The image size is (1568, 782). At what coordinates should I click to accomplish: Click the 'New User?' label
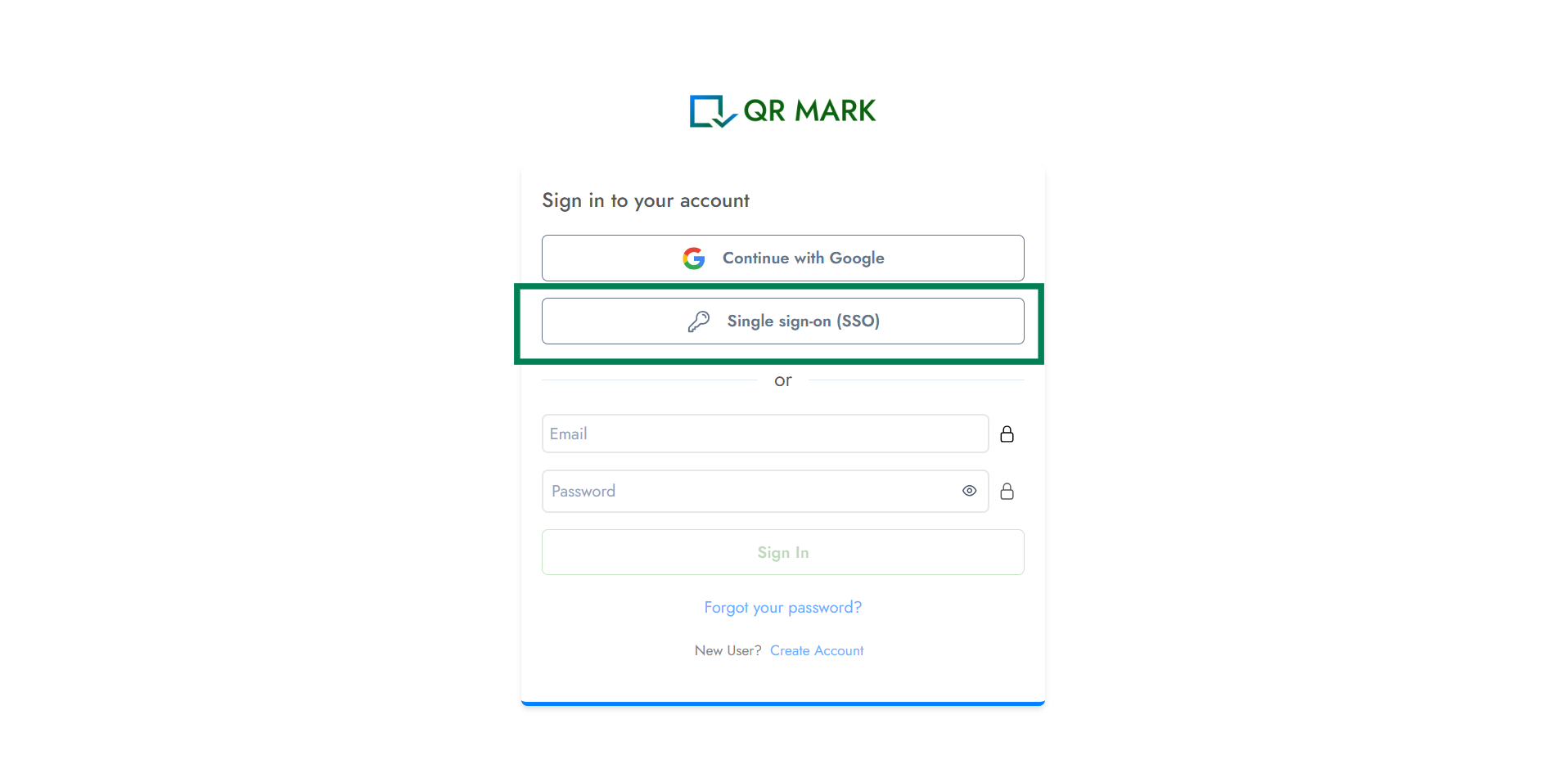[x=728, y=651]
